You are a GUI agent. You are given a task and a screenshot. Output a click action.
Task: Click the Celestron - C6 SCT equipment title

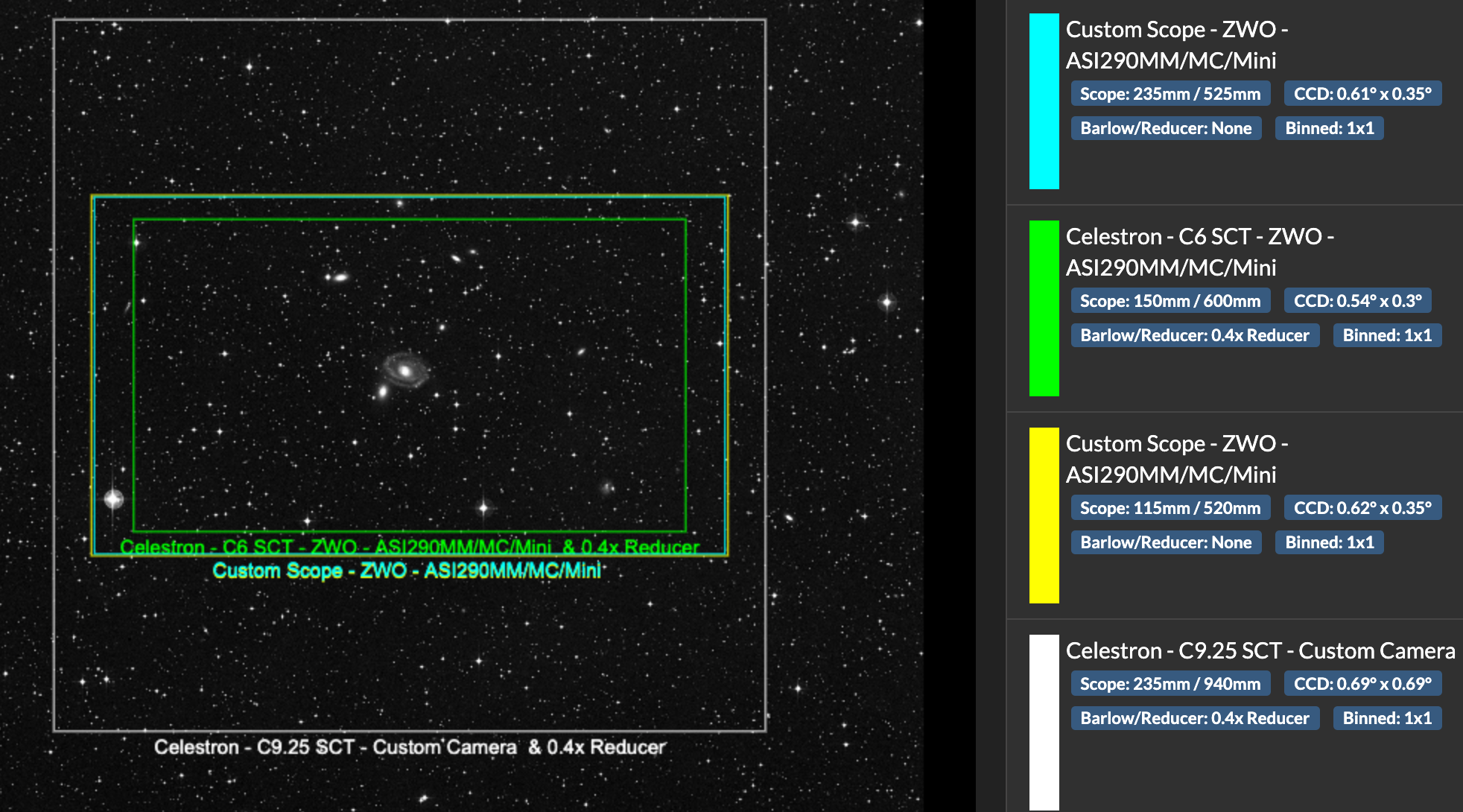point(1199,252)
